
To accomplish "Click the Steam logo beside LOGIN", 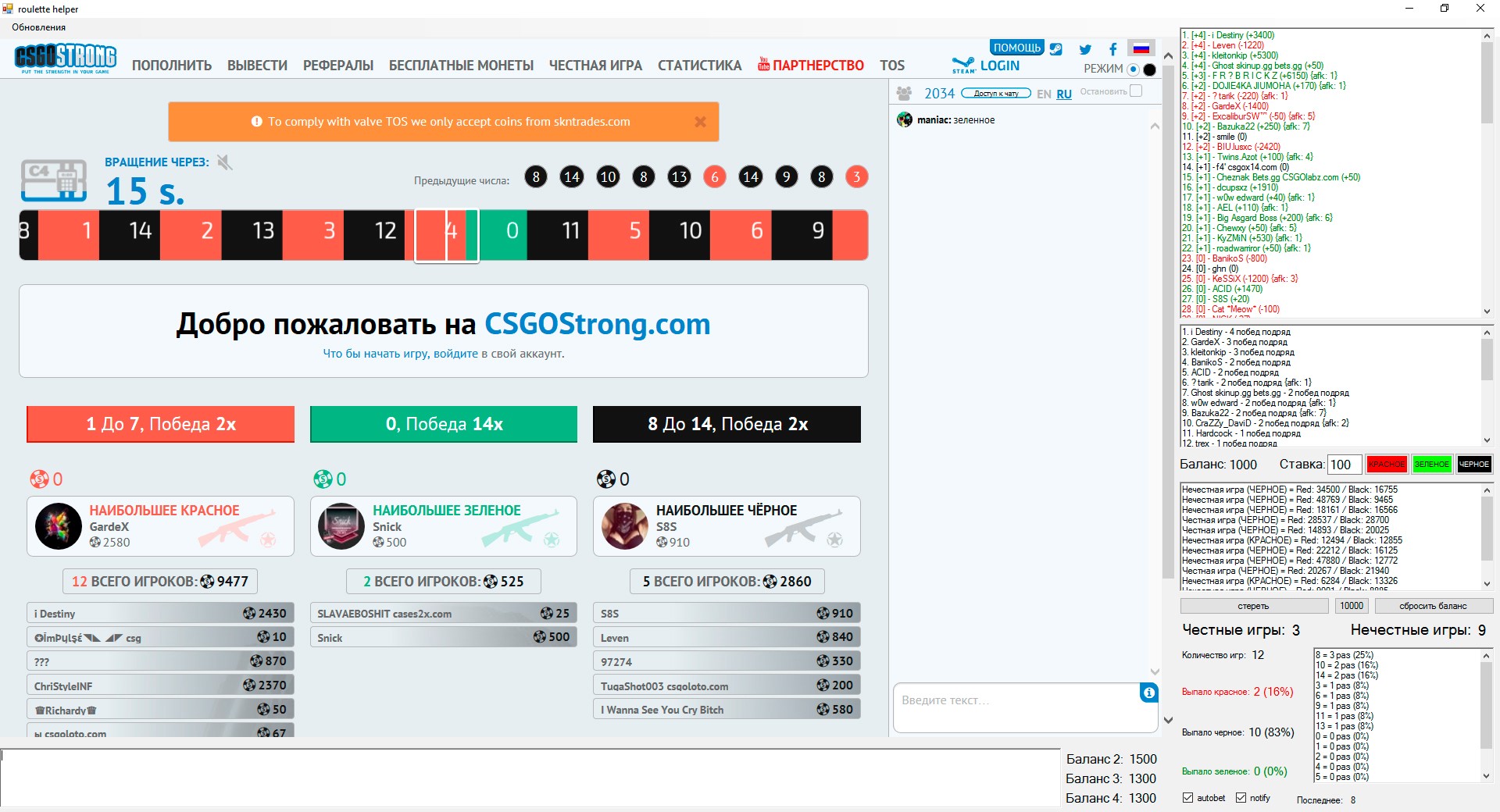I will click(x=963, y=66).
